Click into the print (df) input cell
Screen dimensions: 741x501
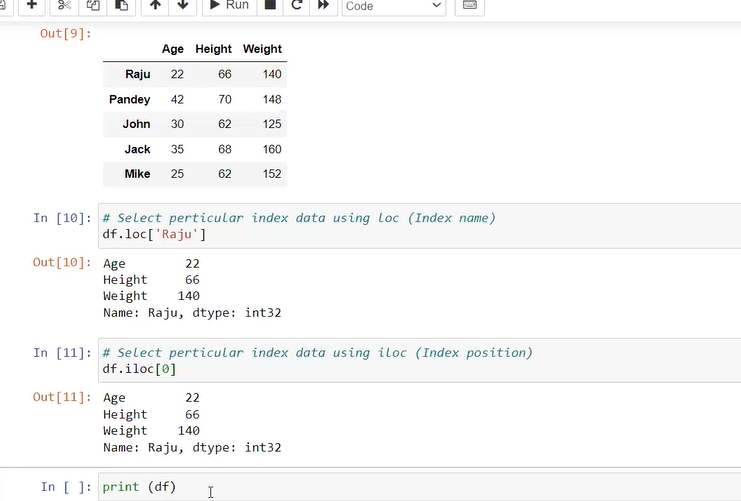pos(400,487)
